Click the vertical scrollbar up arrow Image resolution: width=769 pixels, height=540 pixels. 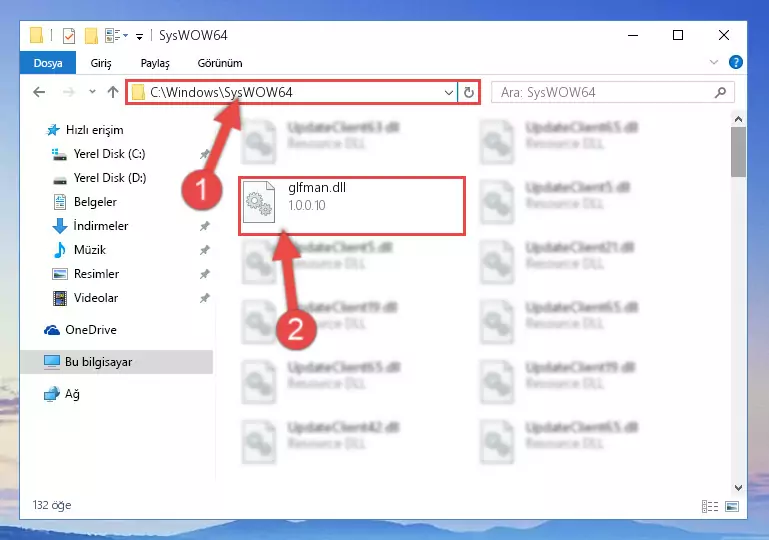738,119
